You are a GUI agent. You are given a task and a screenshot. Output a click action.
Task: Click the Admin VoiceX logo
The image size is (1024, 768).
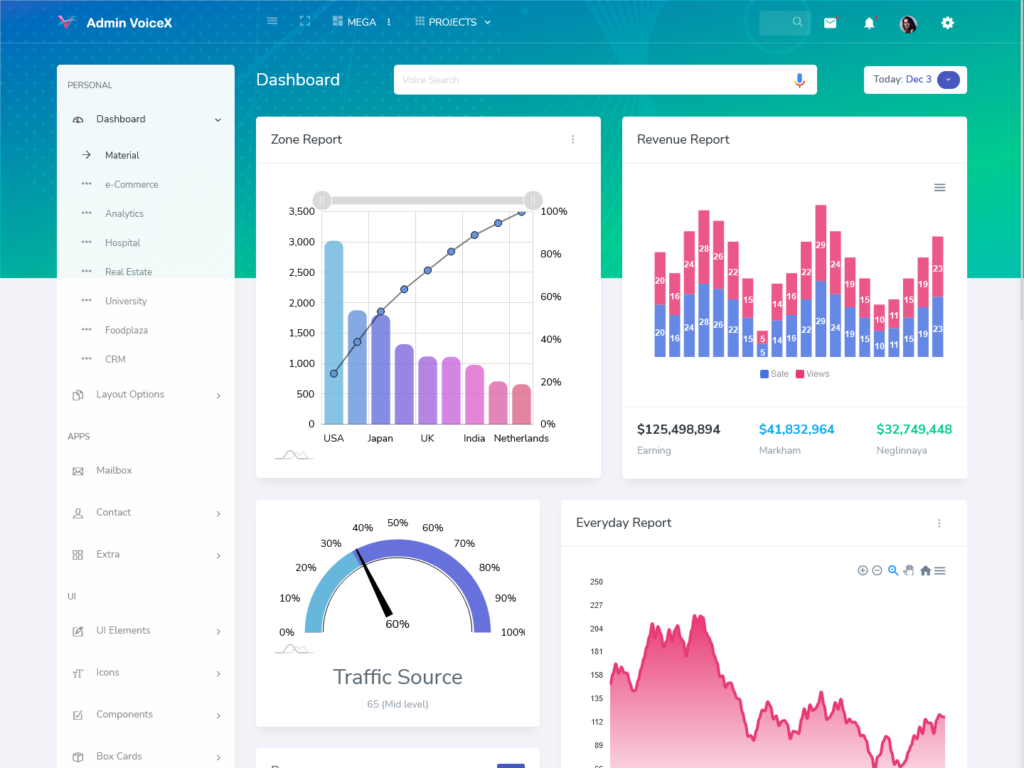click(x=115, y=23)
